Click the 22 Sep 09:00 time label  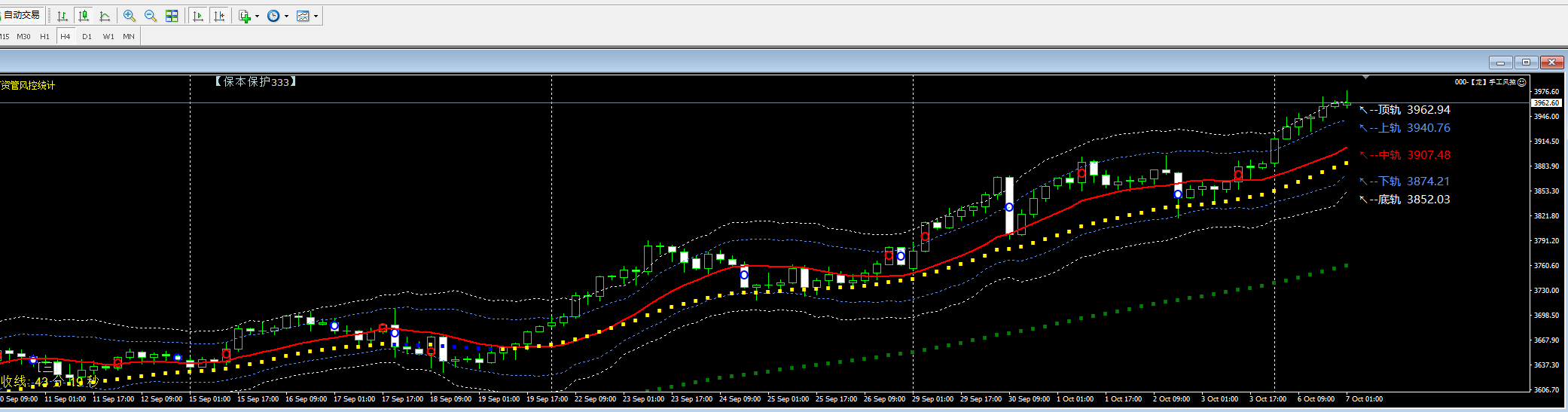(595, 399)
